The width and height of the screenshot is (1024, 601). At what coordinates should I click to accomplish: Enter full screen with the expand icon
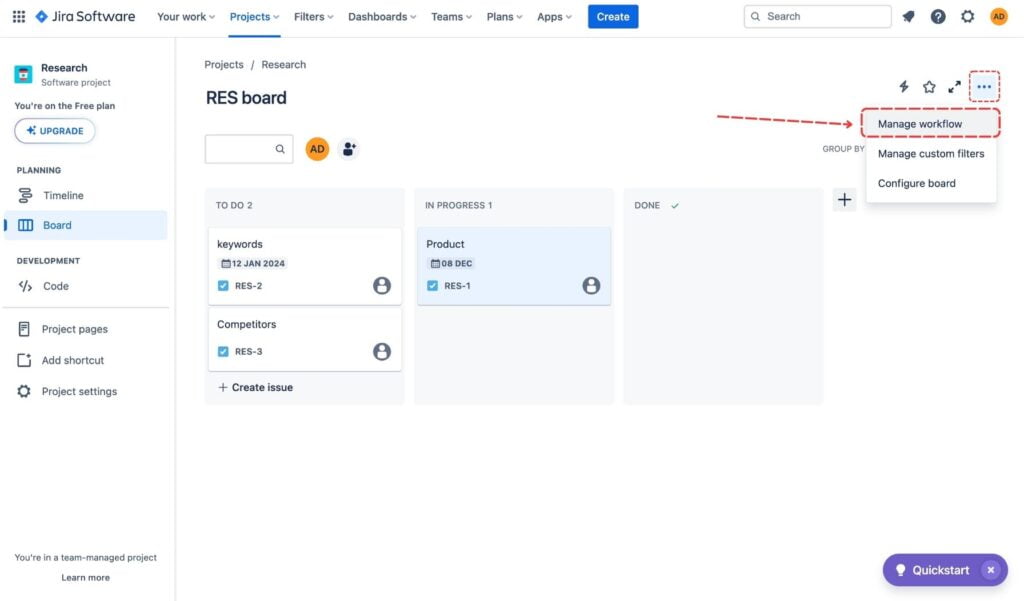[954, 86]
